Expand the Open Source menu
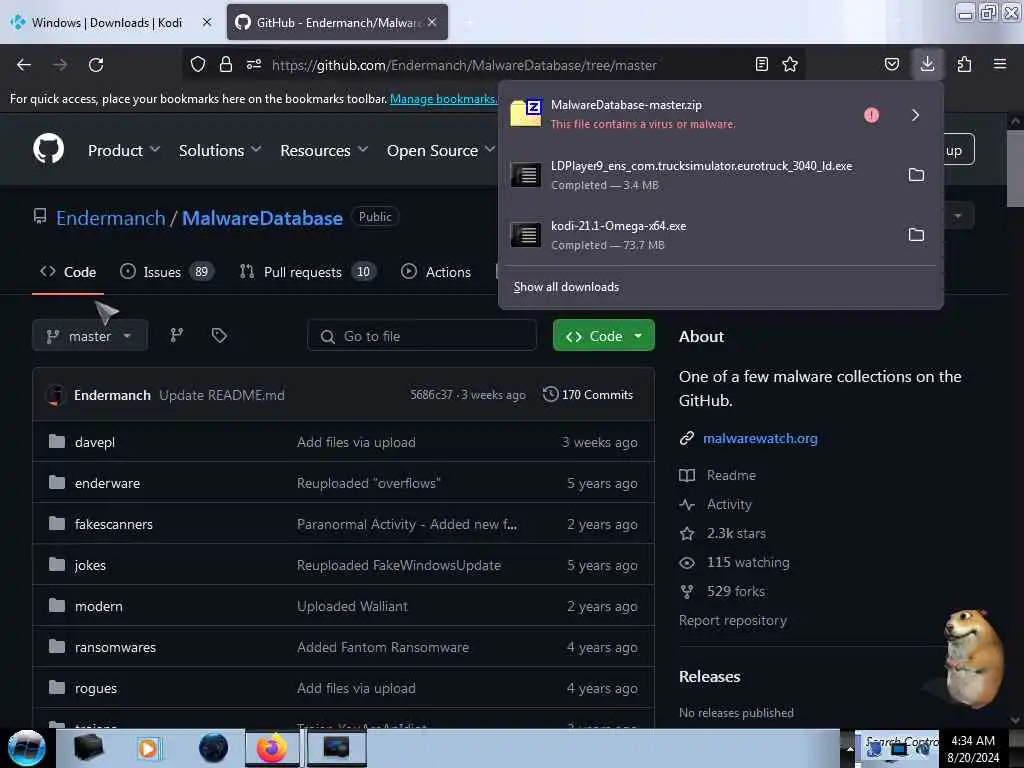This screenshot has height=768, width=1024. tap(441, 150)
